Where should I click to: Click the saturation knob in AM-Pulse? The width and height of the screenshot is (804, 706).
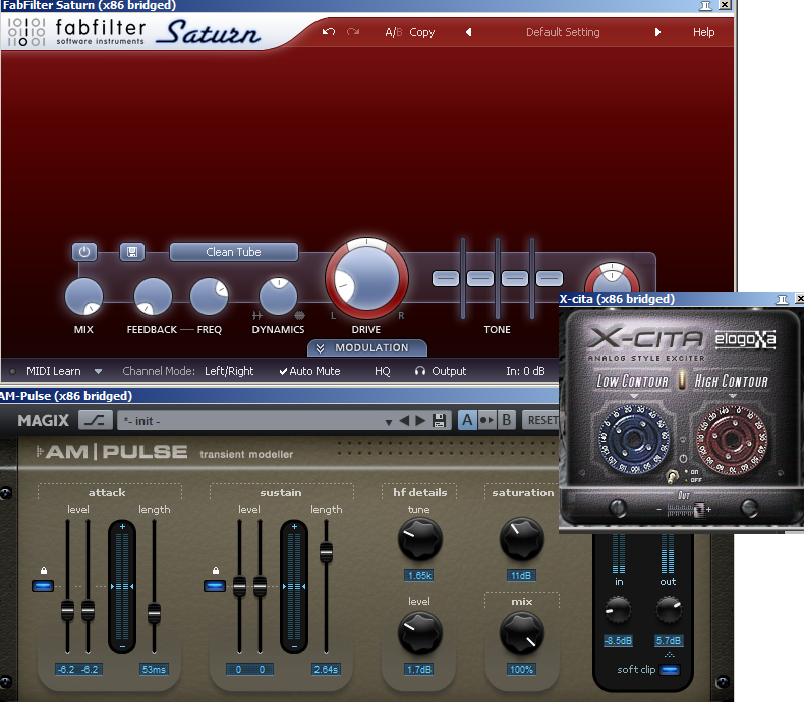pyautogui.click(x=521, y=539)
